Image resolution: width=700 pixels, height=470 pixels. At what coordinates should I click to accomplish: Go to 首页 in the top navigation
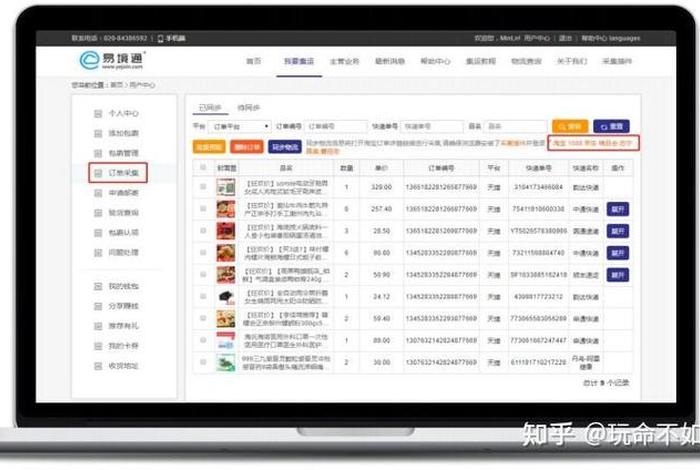click(x=254, y=61)
